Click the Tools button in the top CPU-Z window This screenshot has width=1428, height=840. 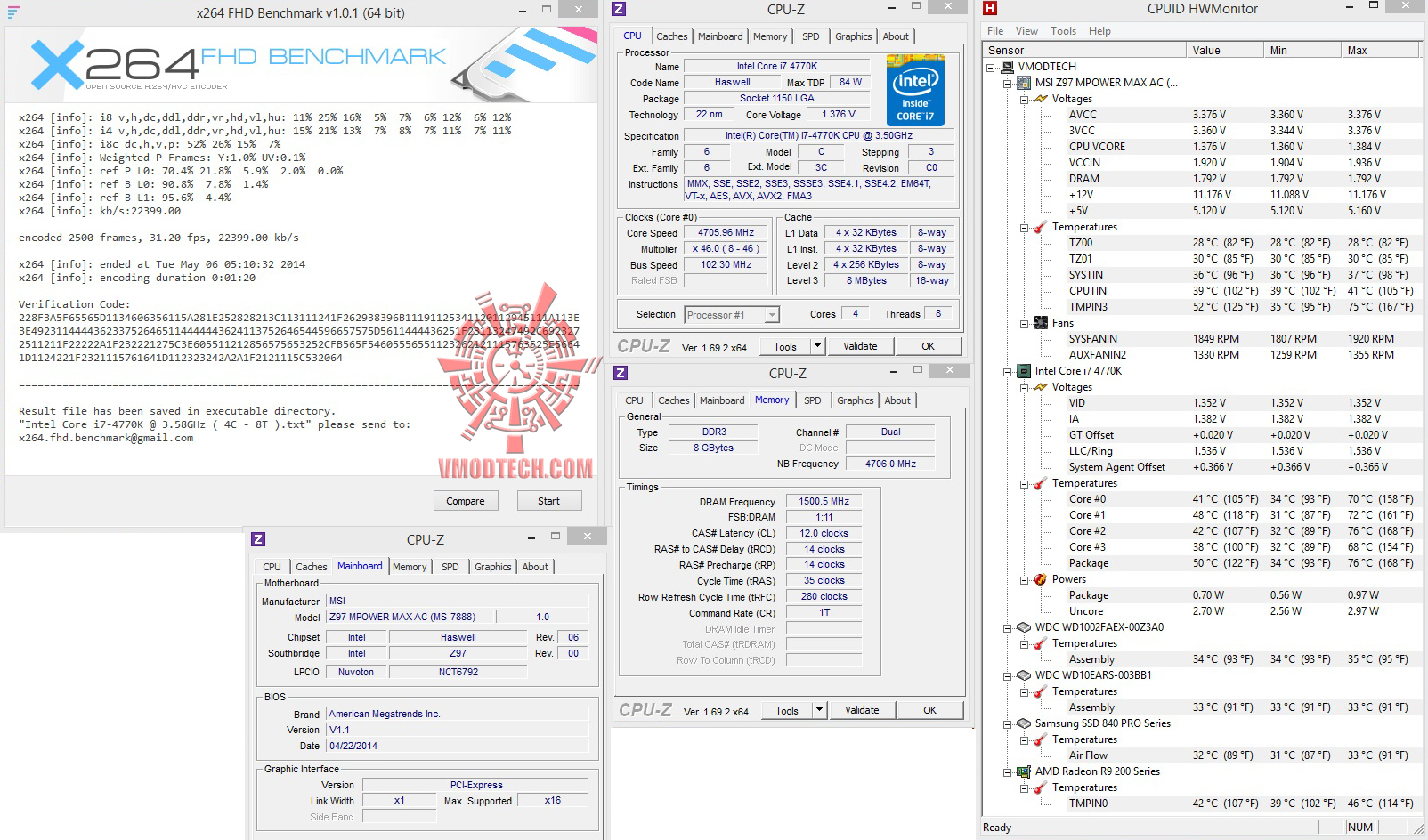coord(785,346)
